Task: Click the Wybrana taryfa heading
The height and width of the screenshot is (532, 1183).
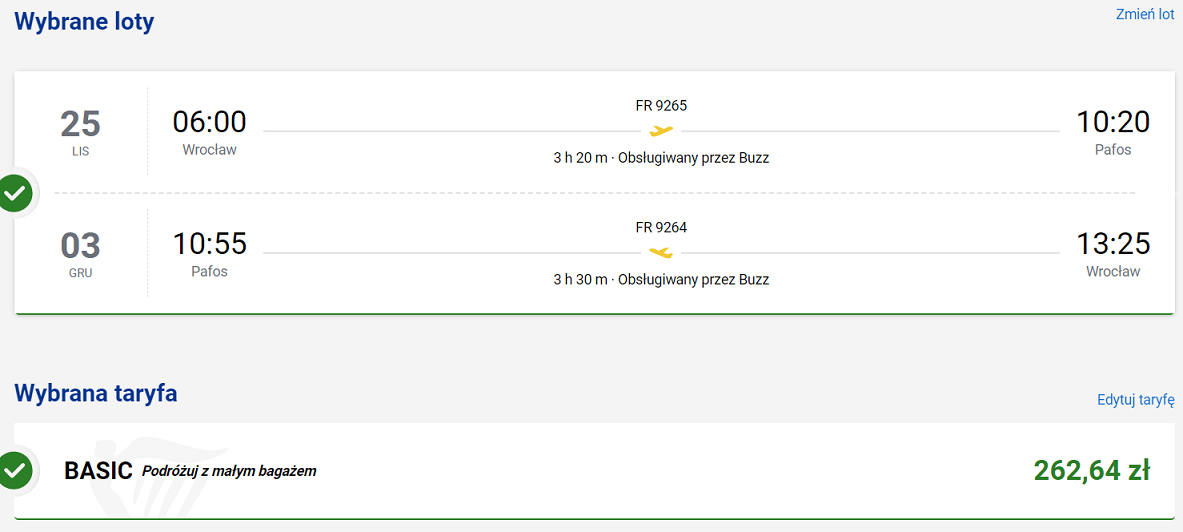Action: tap(96, 392)
